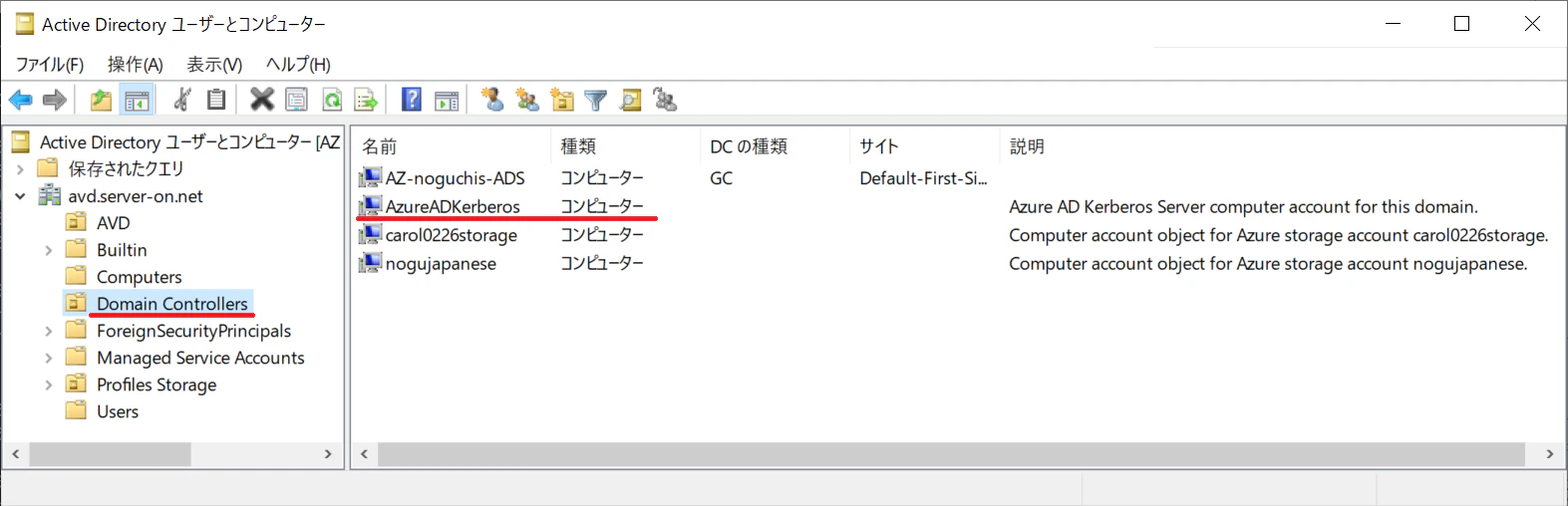The height and width of the screenshot is (506, 1568).
Task: Click the AzureADKerberos name text
Action: click(x=453, y=206)
